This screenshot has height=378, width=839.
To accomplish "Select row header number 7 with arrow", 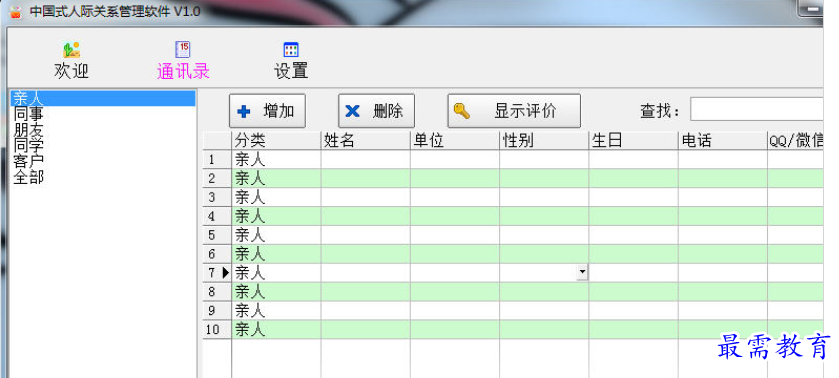I will pos(217,273).
